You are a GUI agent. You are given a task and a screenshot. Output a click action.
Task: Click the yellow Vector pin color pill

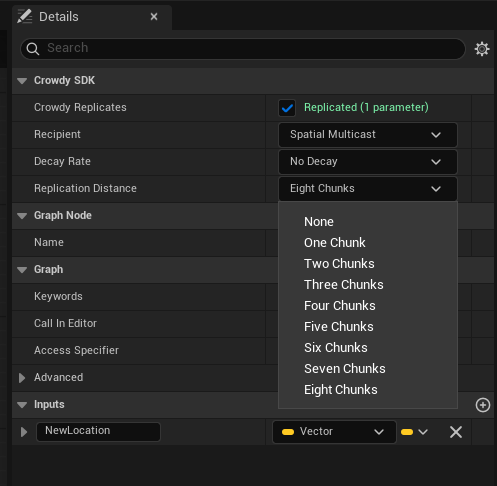point(288,432)
